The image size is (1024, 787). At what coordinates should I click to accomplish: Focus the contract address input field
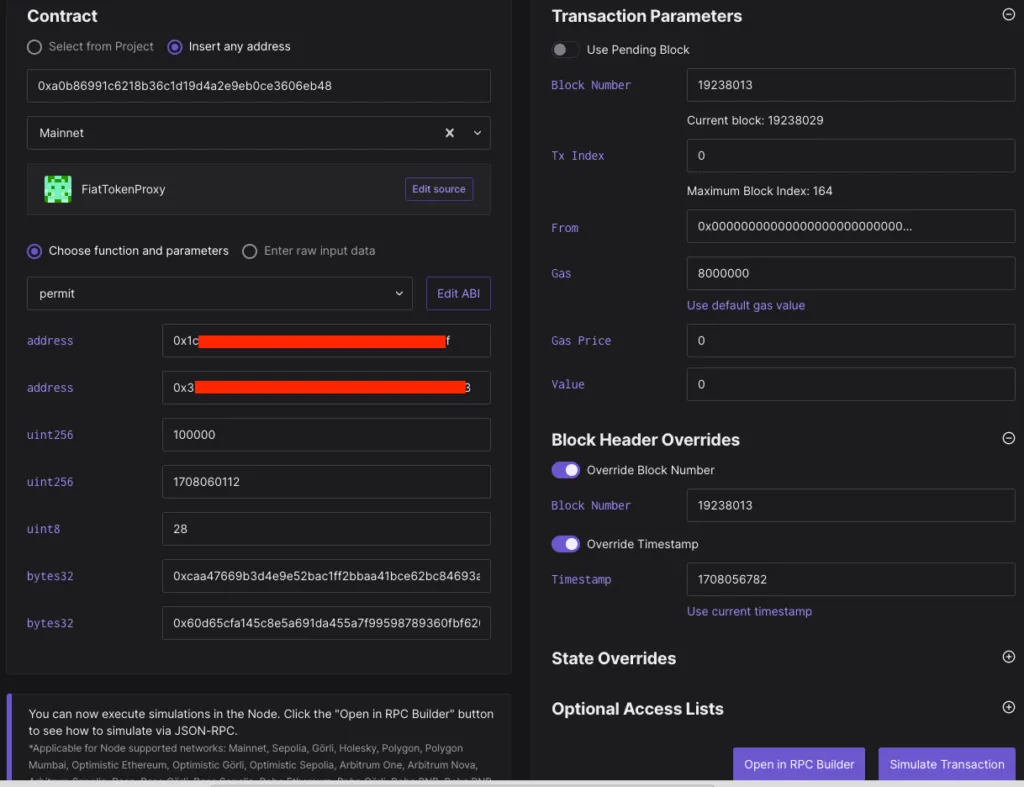(259, 86)
